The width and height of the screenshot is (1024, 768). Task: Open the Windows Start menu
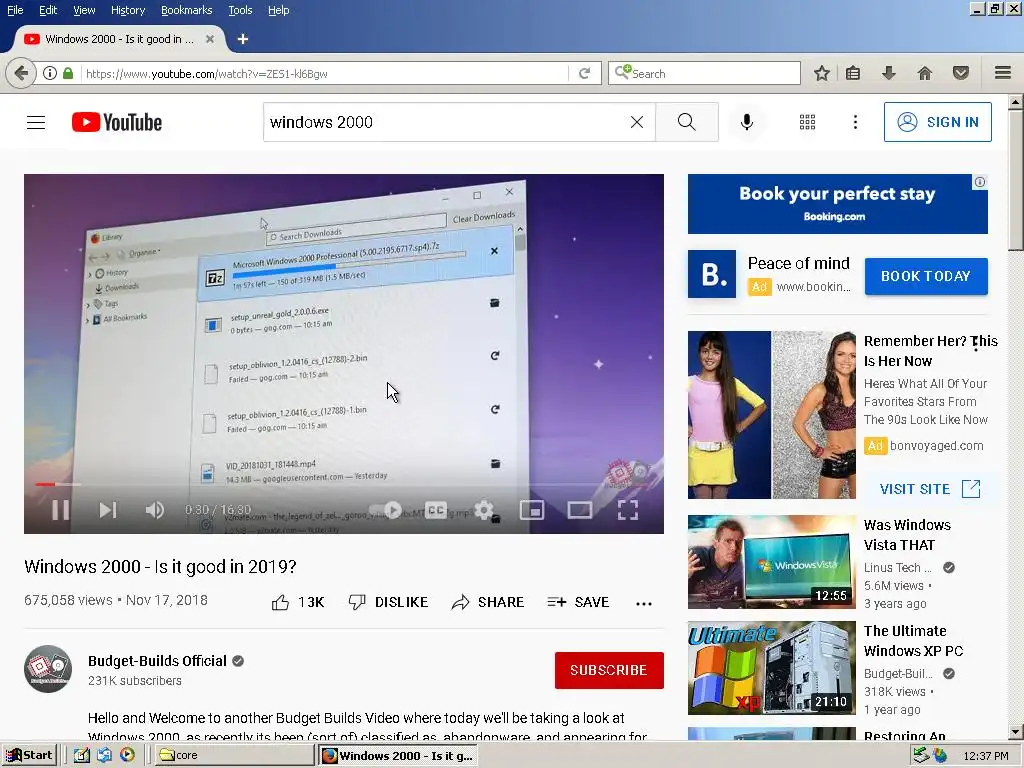[x=29, y=756]
